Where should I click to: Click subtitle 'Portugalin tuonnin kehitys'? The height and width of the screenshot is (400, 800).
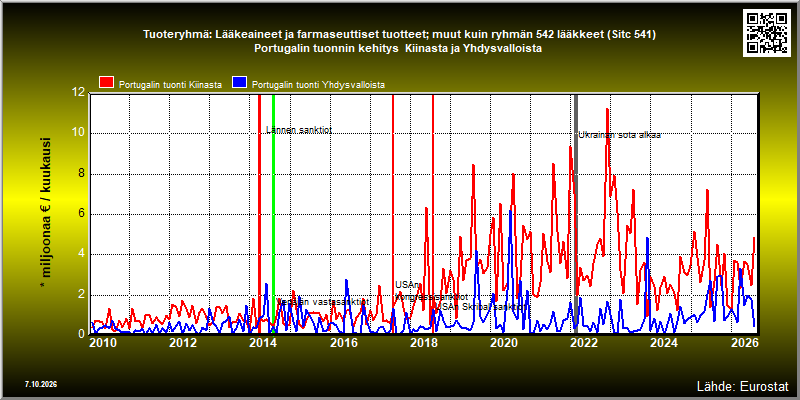coord(398,49)
